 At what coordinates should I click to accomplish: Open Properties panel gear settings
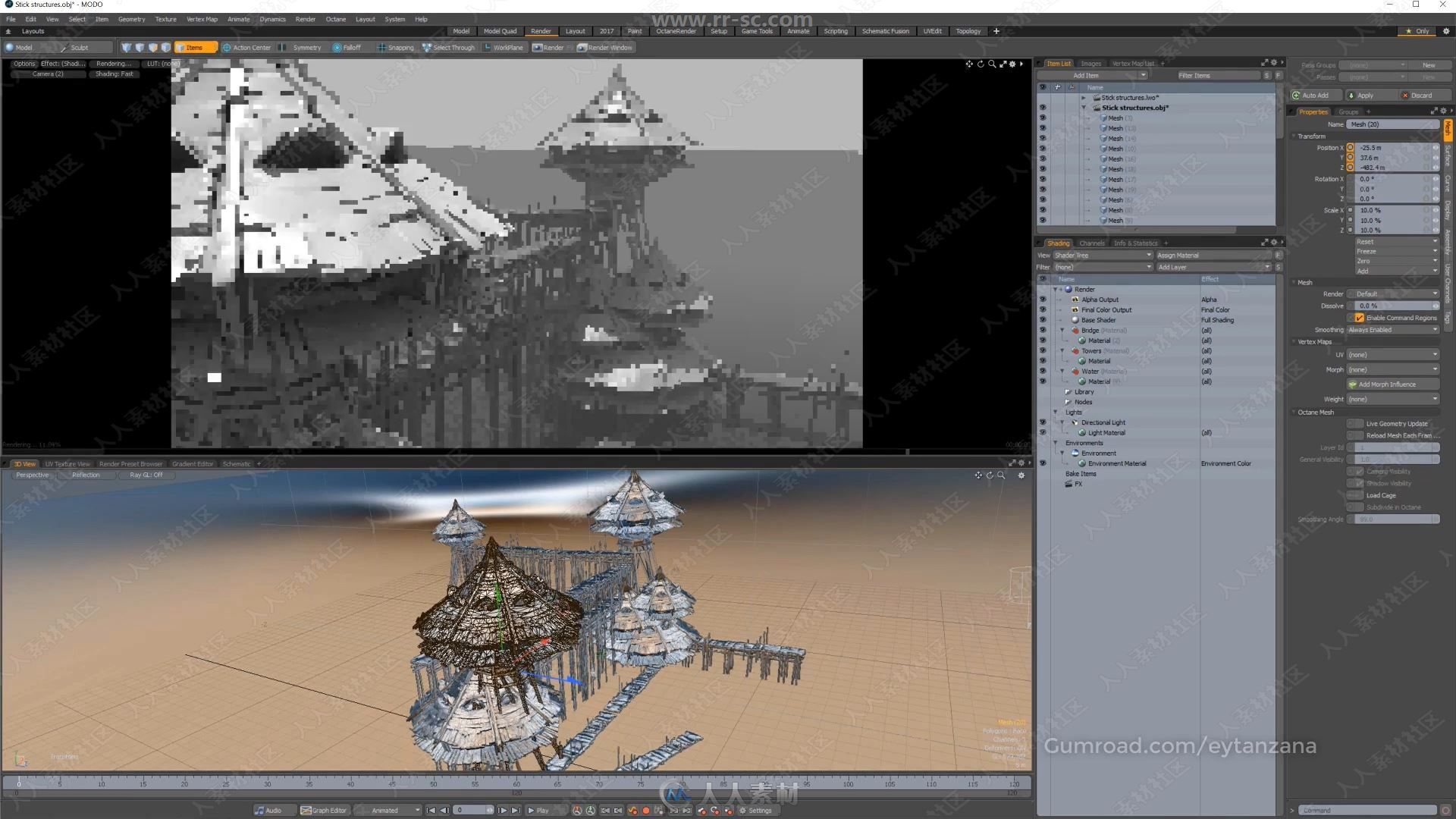click(1443, 111)
